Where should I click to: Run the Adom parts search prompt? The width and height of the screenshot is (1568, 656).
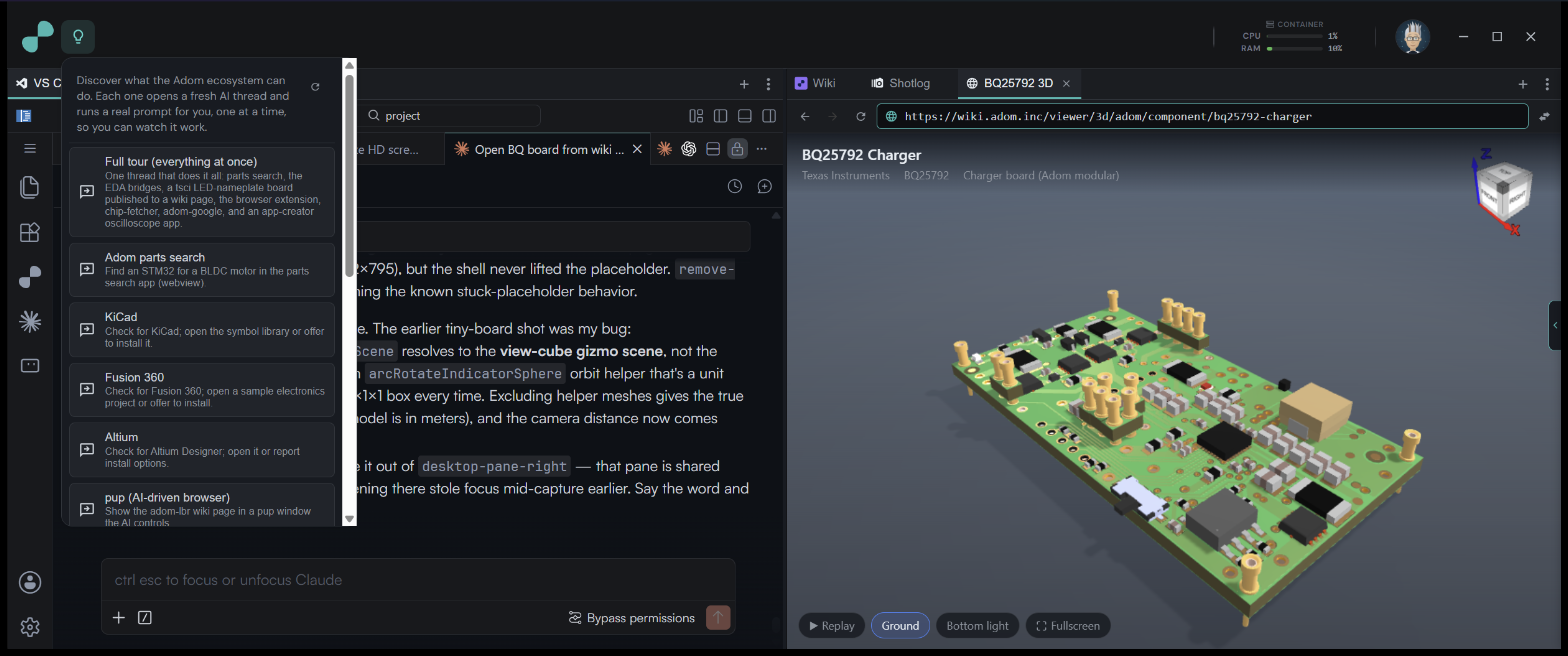click(x=202, y=270)
